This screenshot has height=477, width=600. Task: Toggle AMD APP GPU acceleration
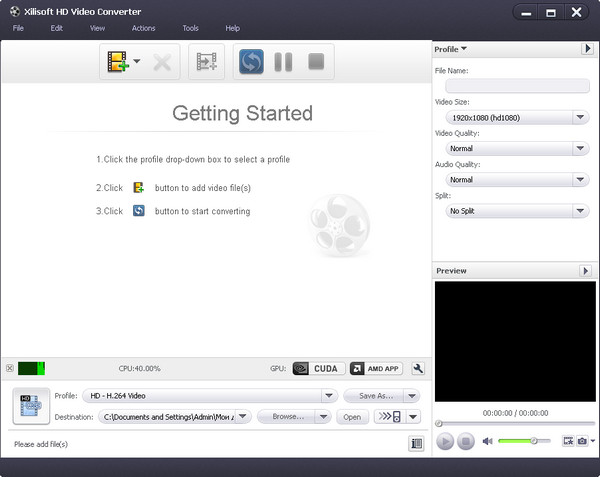pyautogui.click(x=377, y=368)
